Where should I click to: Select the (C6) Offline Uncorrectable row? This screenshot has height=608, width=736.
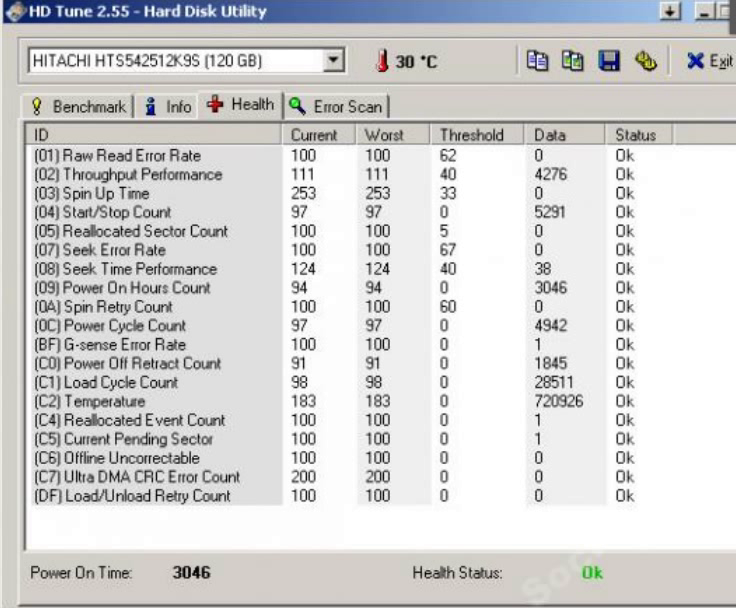(380, 458)
